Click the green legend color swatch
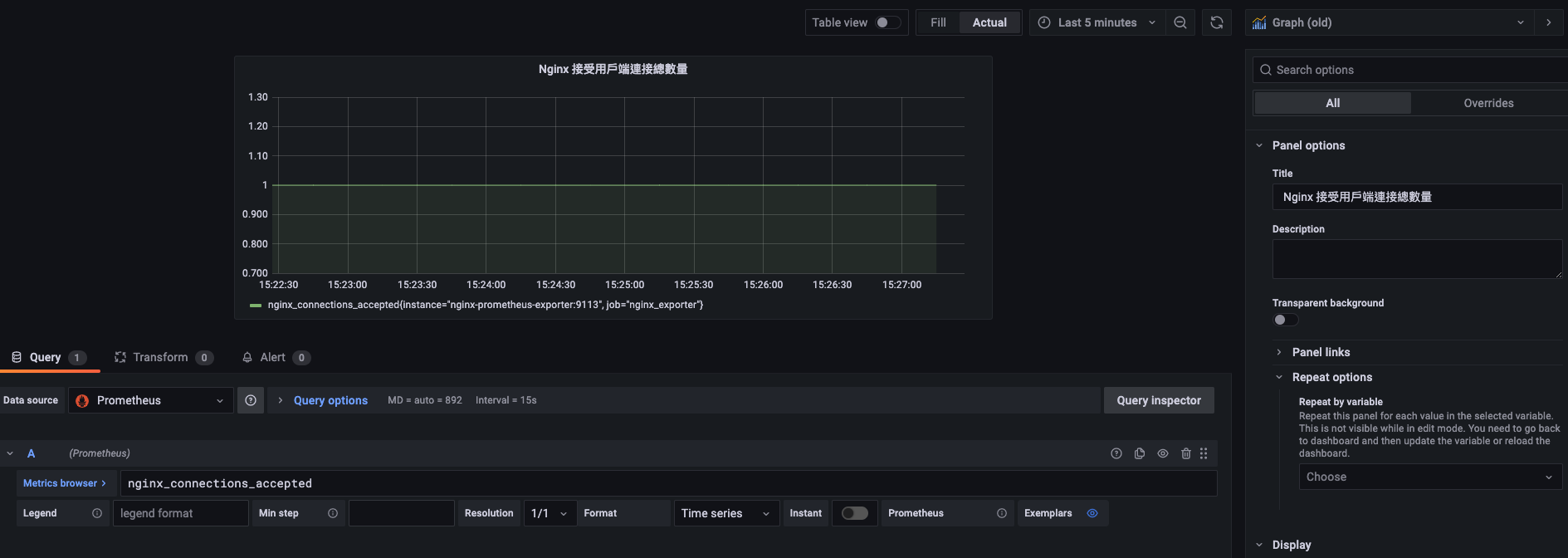The height and width of the screenshot is (558, 1568). coord(256,306)
